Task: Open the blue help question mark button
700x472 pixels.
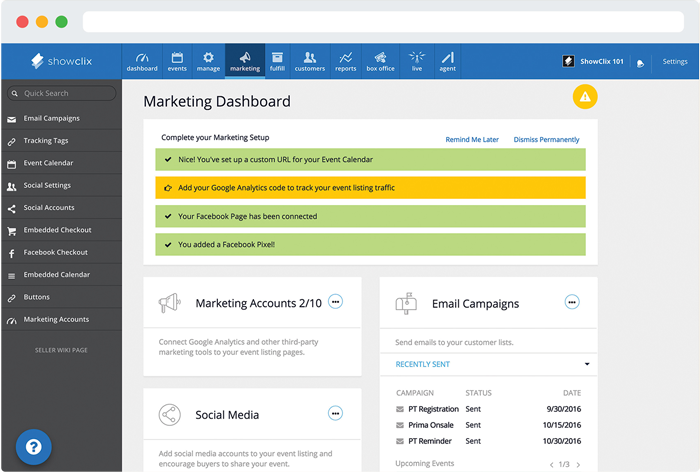Action: coord(33,446)
